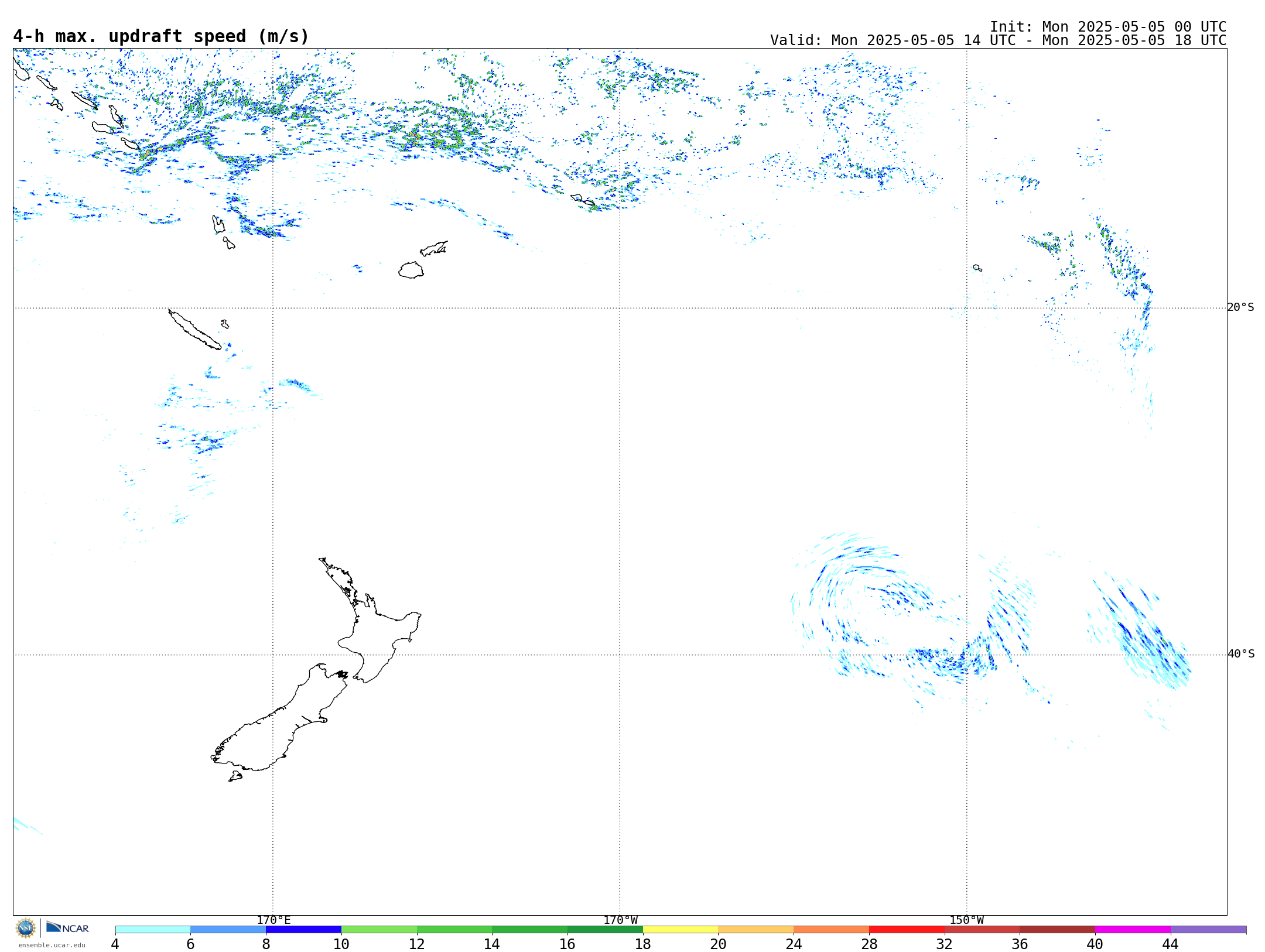Click the orange 24-28 colorbar swatch

(831, 929)
